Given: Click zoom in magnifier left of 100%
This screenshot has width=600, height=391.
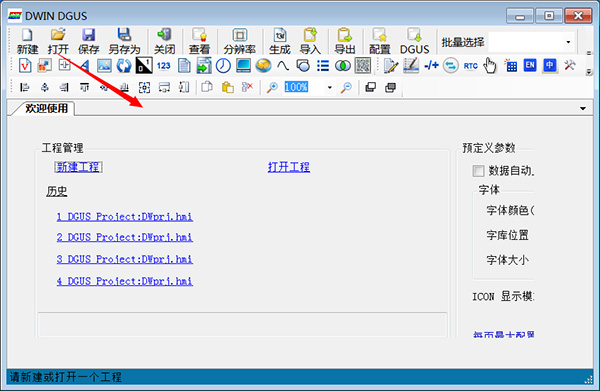Looking at the screenshot, I should [x=272, y=88].
